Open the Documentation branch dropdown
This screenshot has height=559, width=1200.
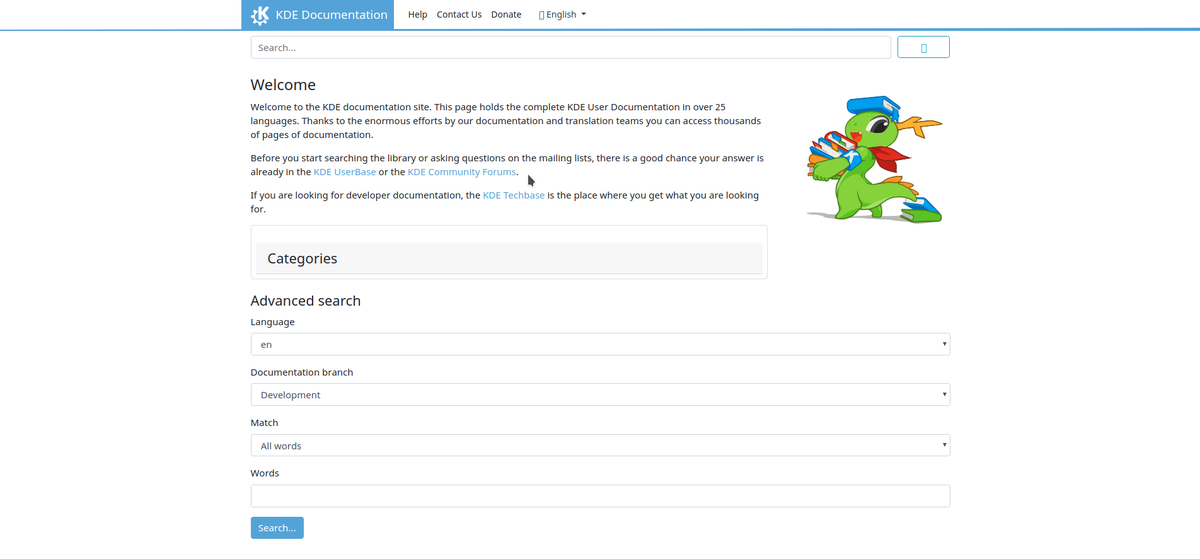[x=599, y=395]
